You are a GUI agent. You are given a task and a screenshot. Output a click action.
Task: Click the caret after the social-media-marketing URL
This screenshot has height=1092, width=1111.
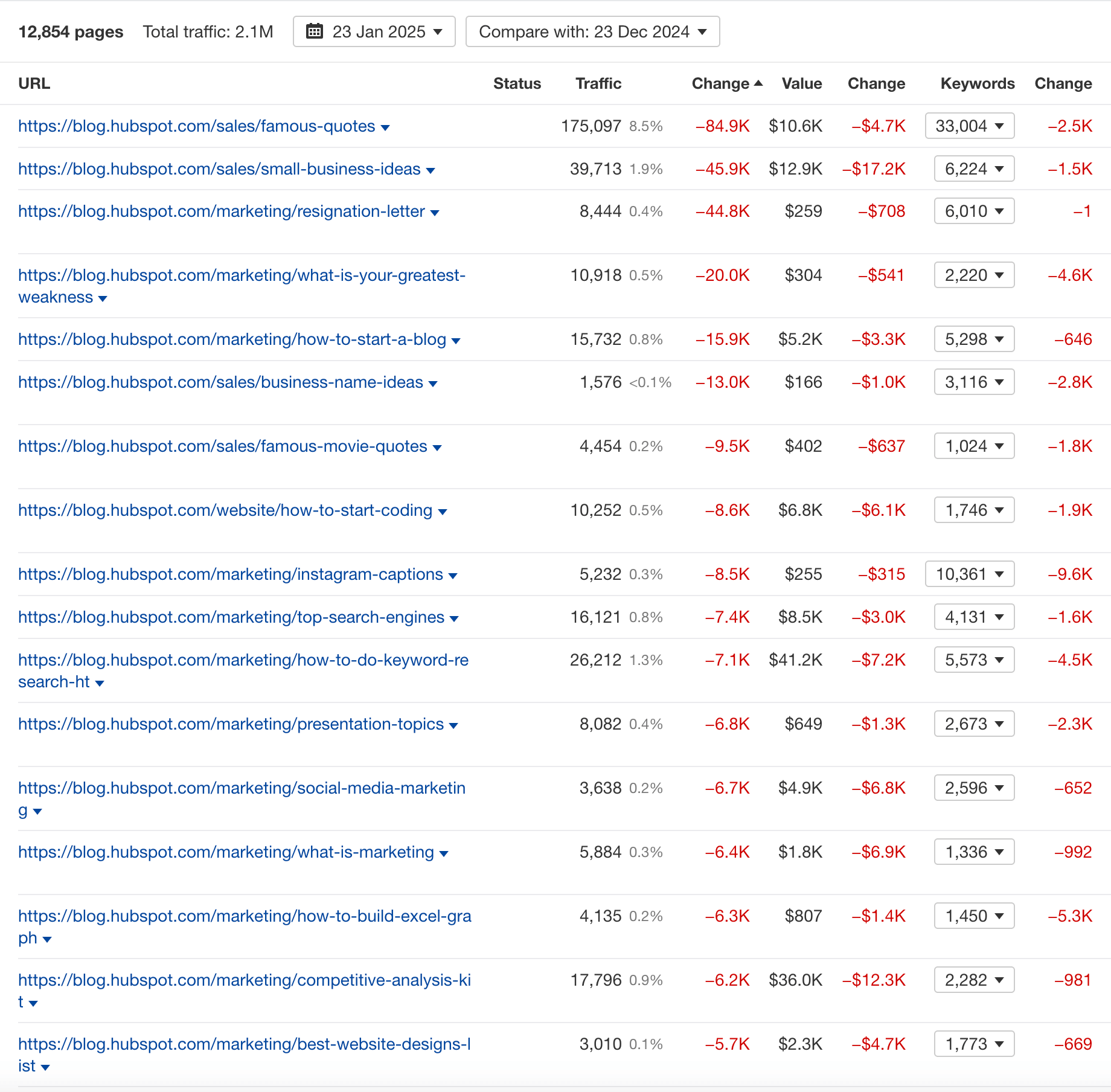click(x=37, y=811)
